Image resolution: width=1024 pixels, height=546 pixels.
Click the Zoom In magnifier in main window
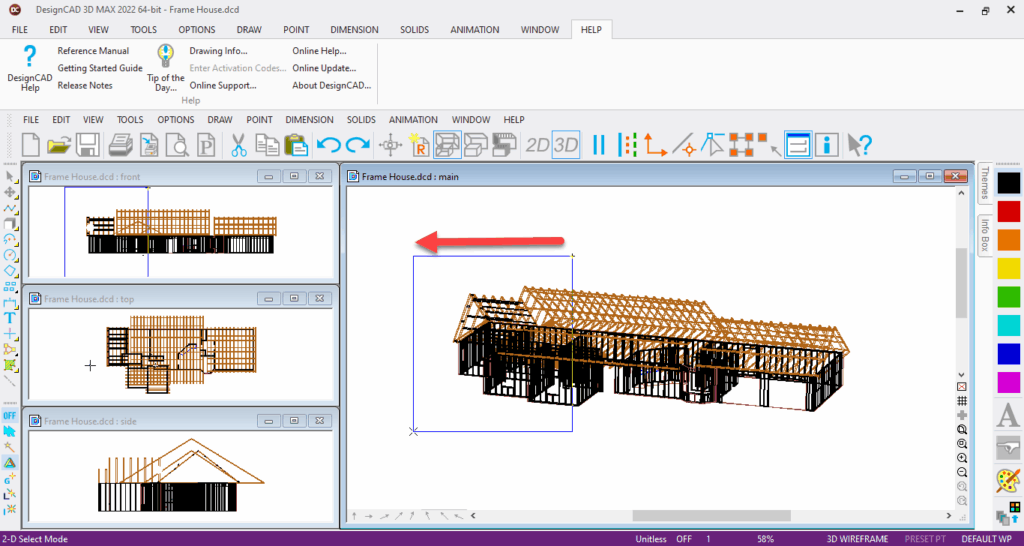click(962, 458)
